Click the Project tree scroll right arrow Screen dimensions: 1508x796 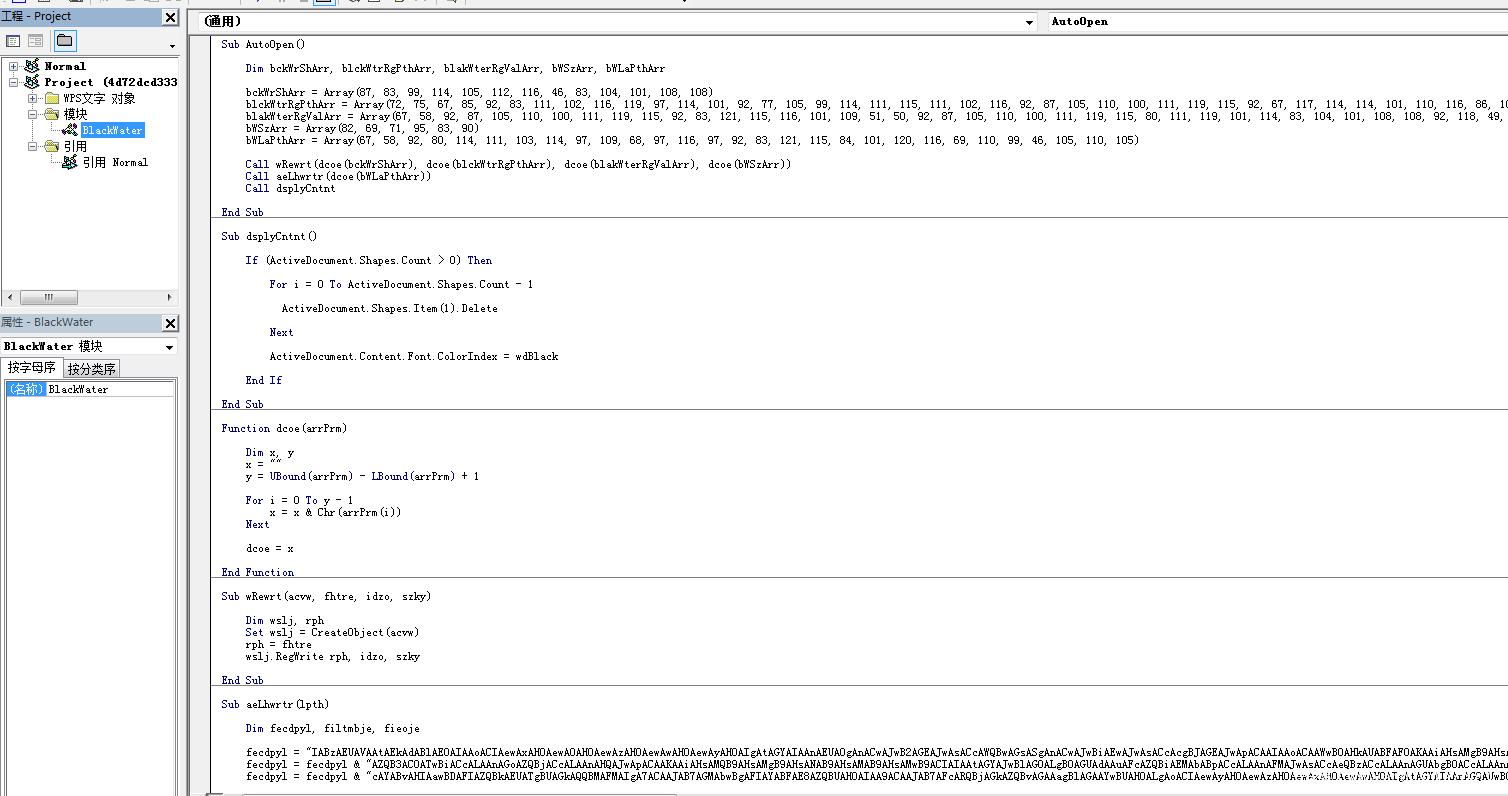click(169, 297)
